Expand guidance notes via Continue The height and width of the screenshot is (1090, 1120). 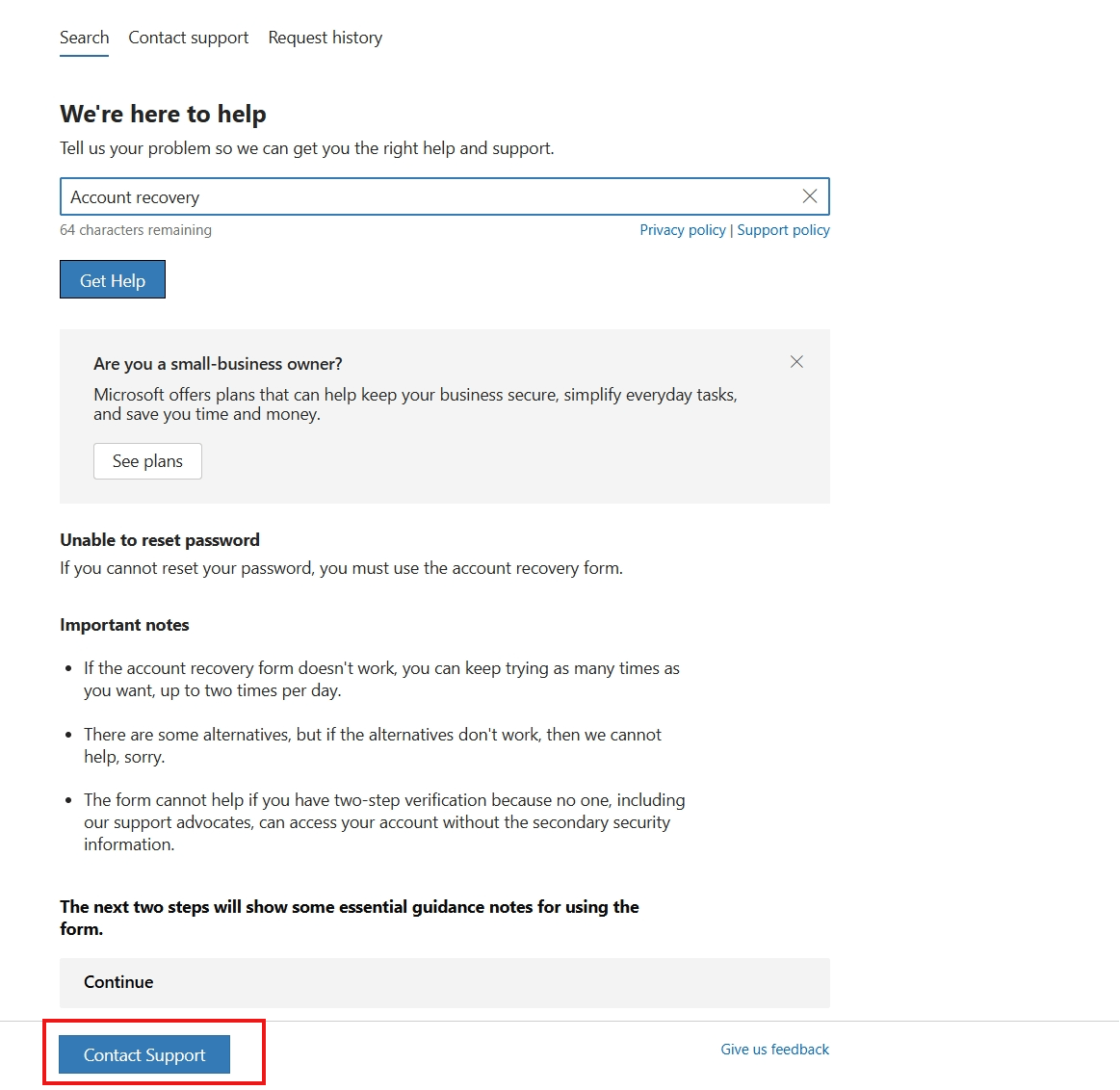click(118, 982)
